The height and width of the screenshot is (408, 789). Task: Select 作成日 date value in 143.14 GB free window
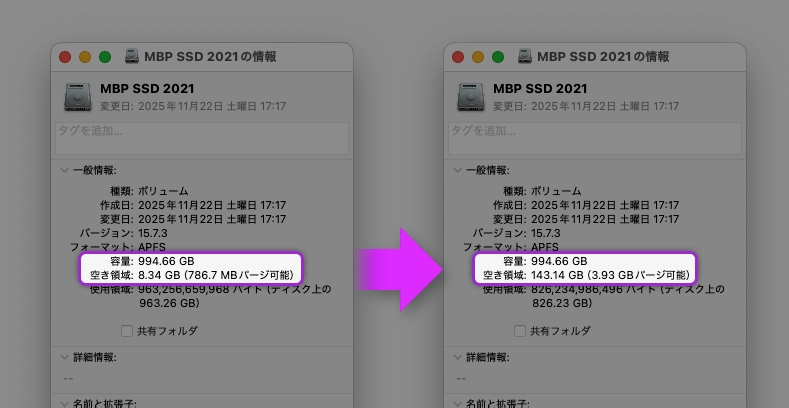click(x=605, y=205)
